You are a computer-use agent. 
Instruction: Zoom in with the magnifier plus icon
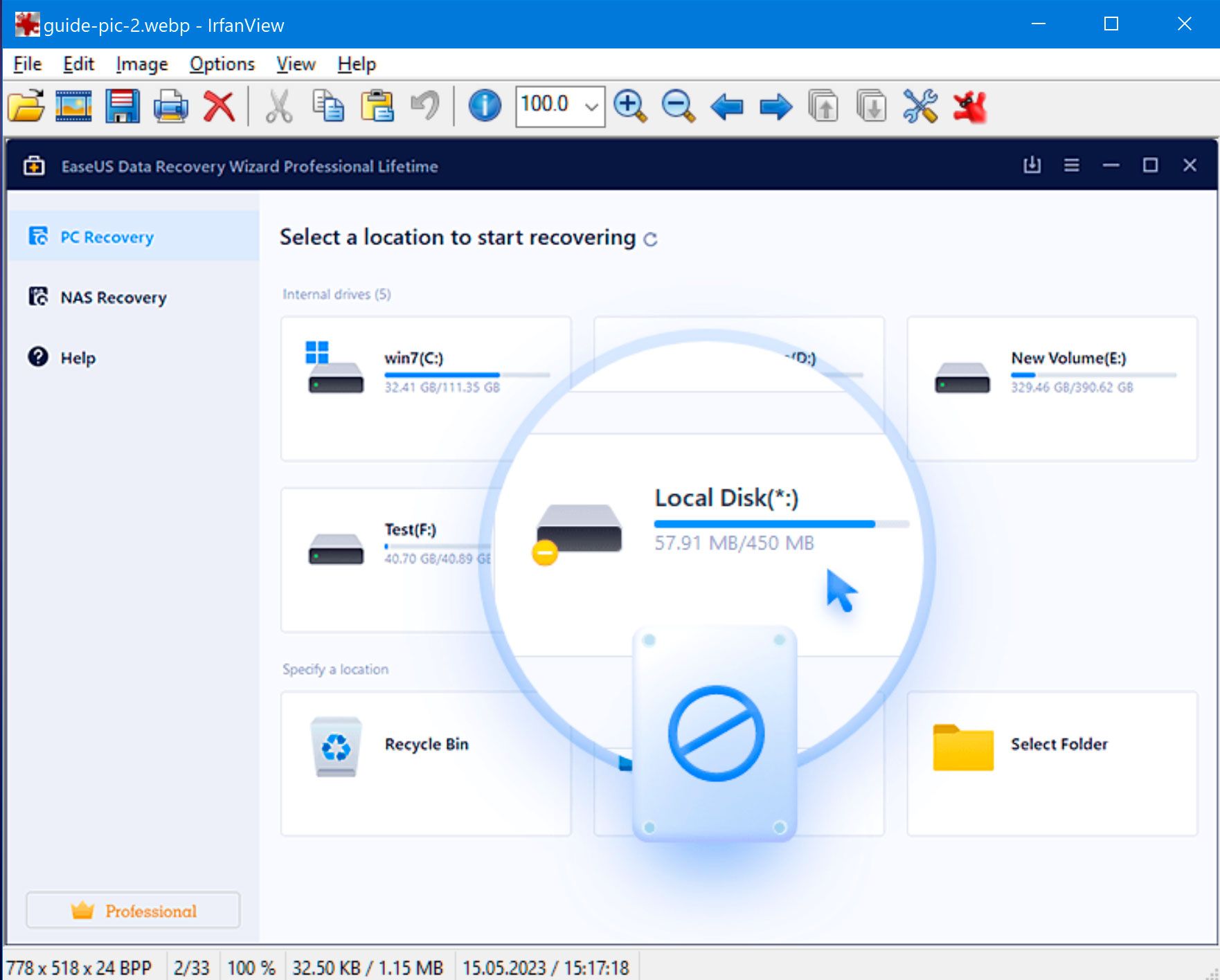tap(630, 107)
